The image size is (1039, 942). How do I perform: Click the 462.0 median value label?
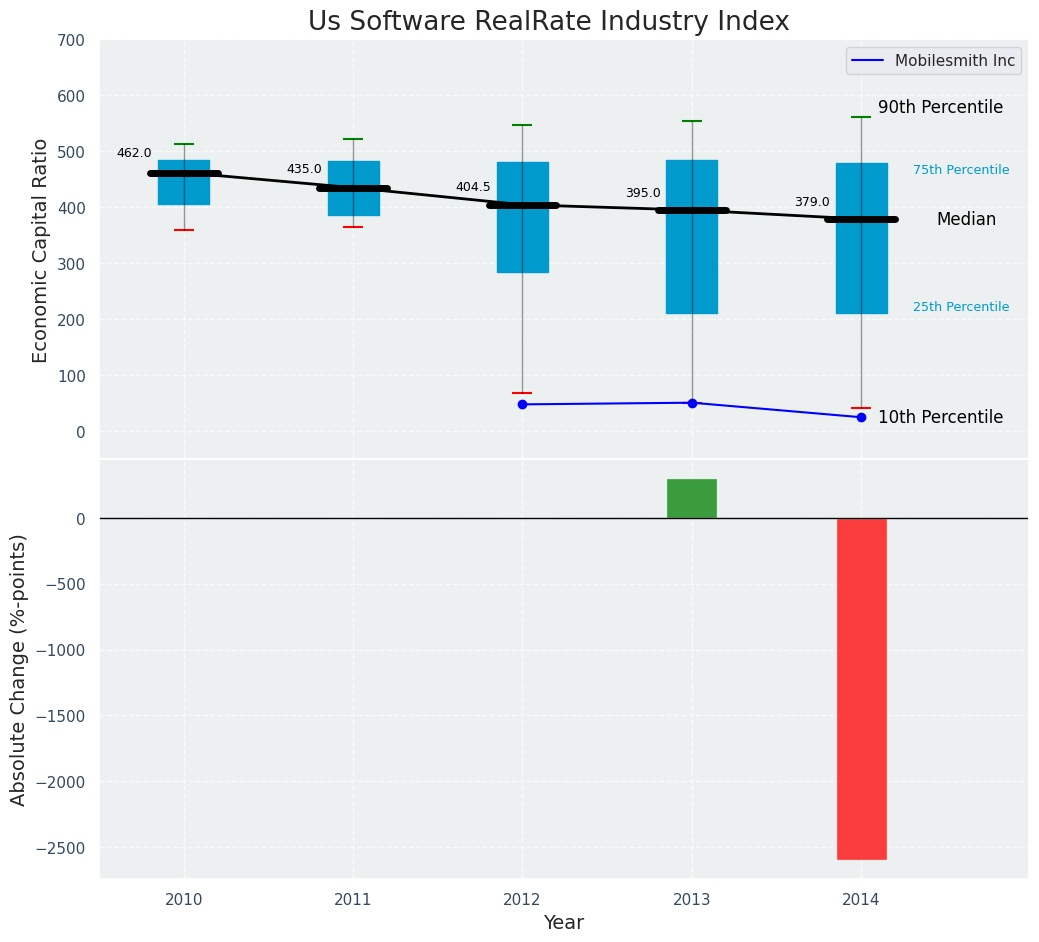135,153
